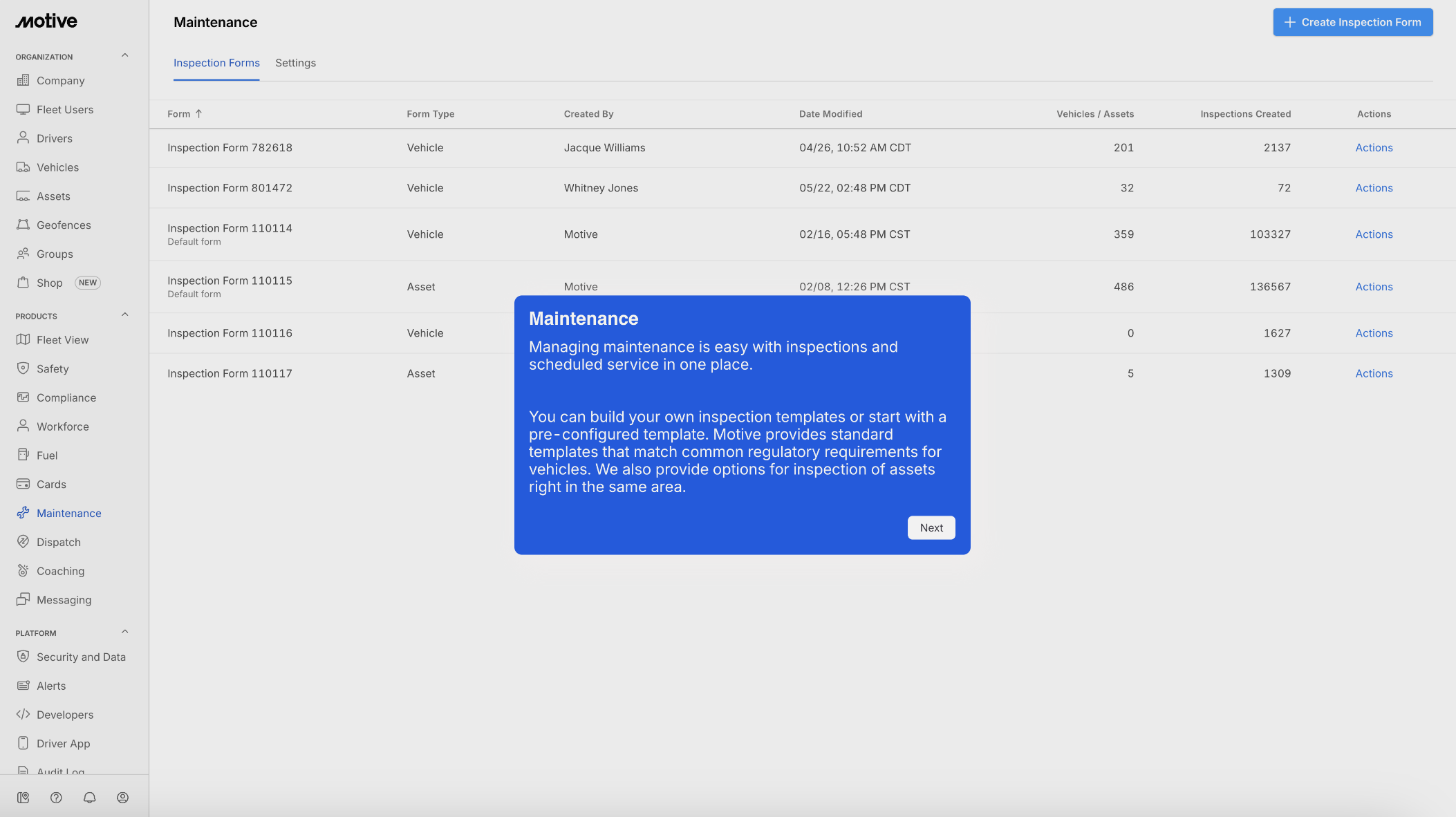Click the Fuel pump icon
This screenshot has height=817, width=1456.
point(23,455)
